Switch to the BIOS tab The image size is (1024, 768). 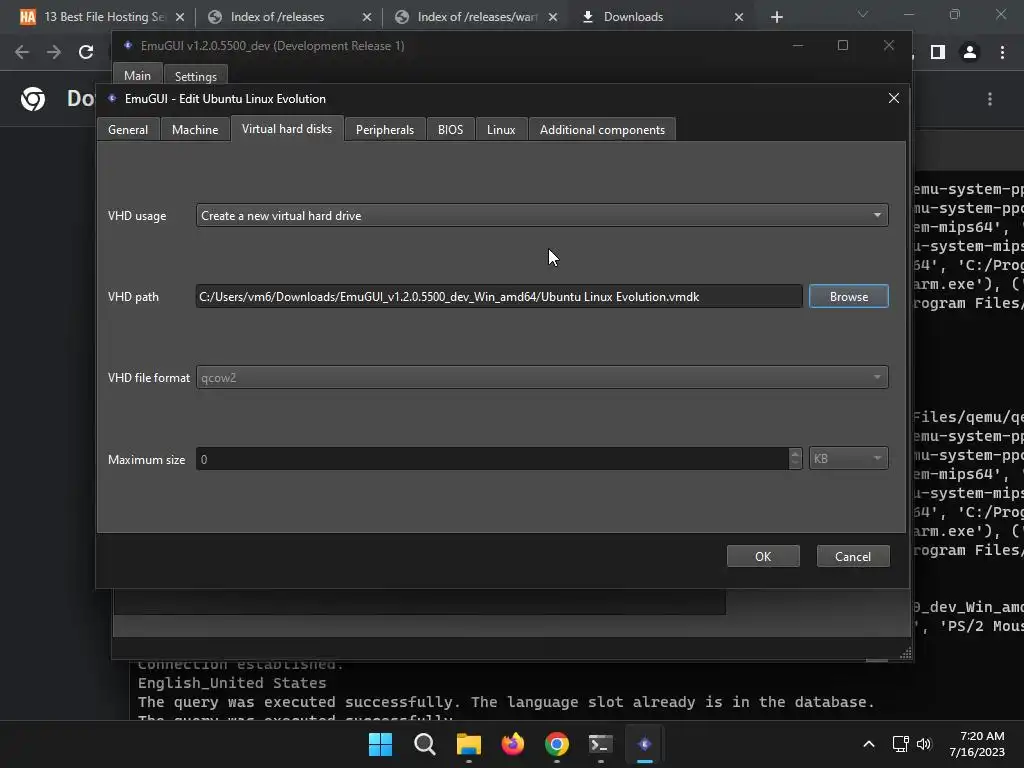[451, 129]
